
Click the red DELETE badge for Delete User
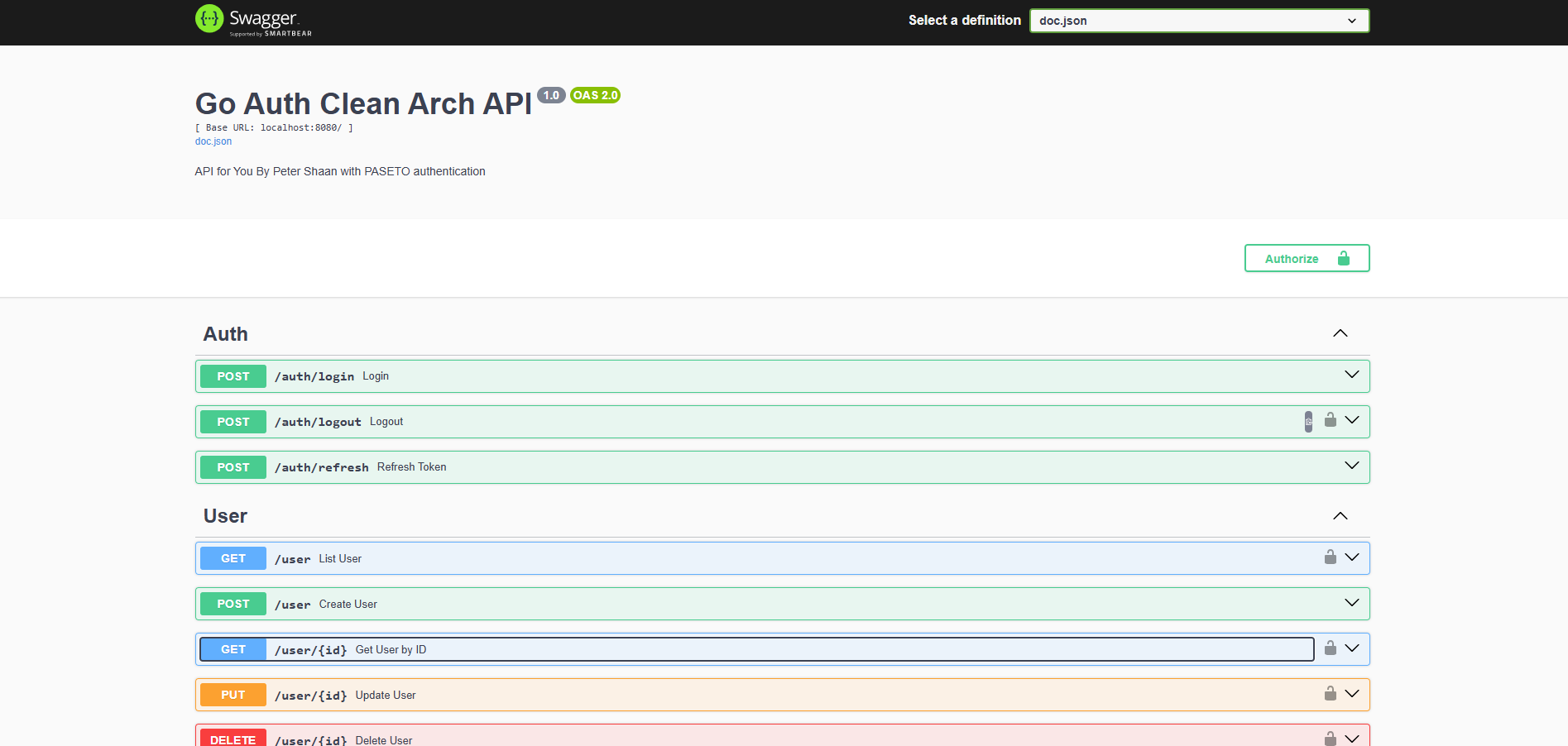point(233,739)
